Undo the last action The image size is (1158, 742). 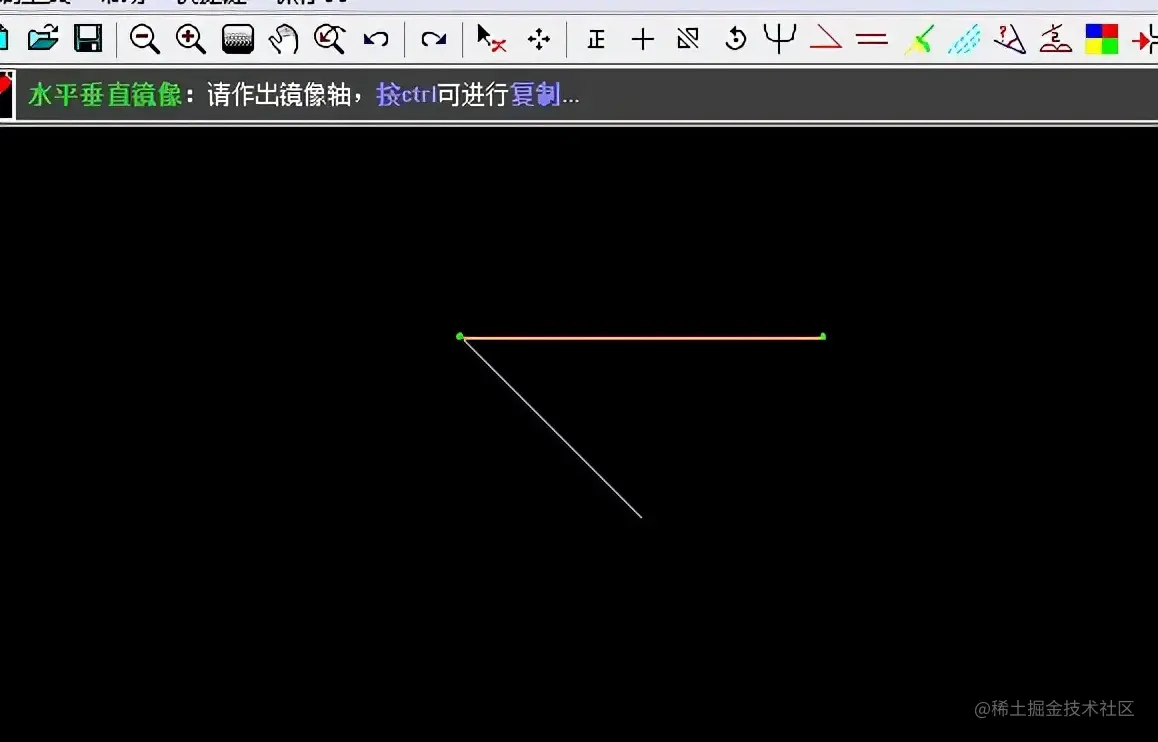pyautogui.click(x=376, y=38)
